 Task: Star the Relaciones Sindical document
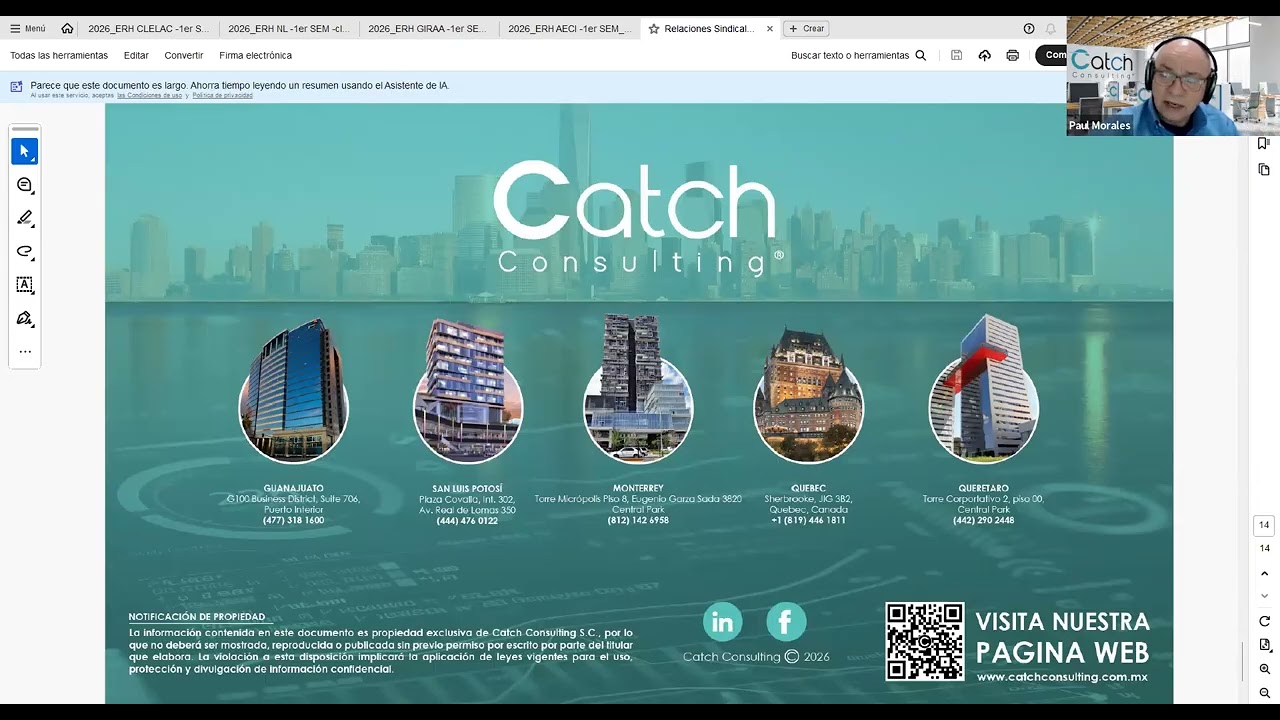point(654,29)
